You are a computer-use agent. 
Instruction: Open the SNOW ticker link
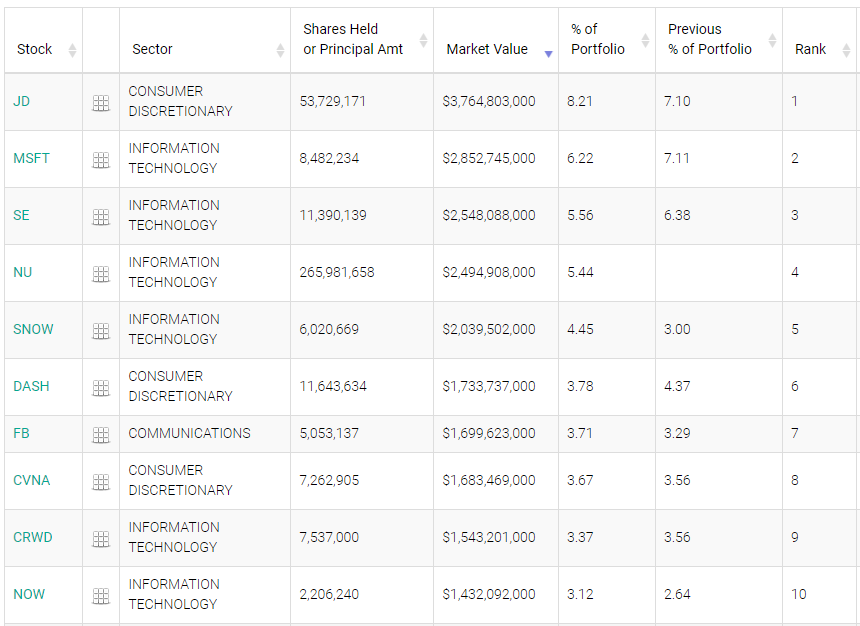click(33, 329)
